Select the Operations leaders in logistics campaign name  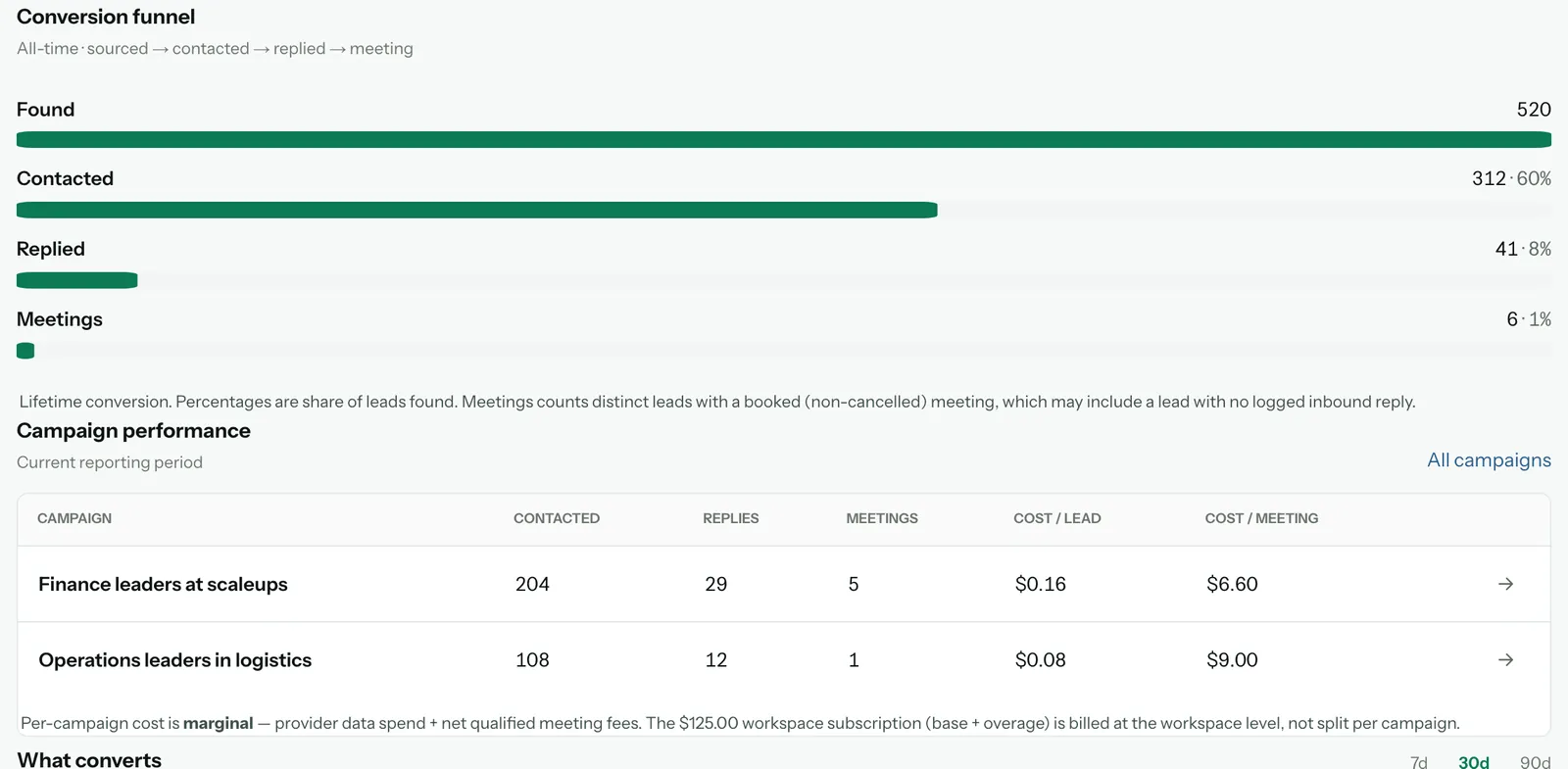174,660
